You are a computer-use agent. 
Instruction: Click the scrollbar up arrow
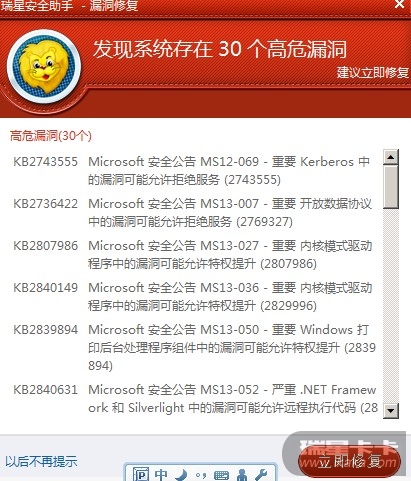click(391, 157)
